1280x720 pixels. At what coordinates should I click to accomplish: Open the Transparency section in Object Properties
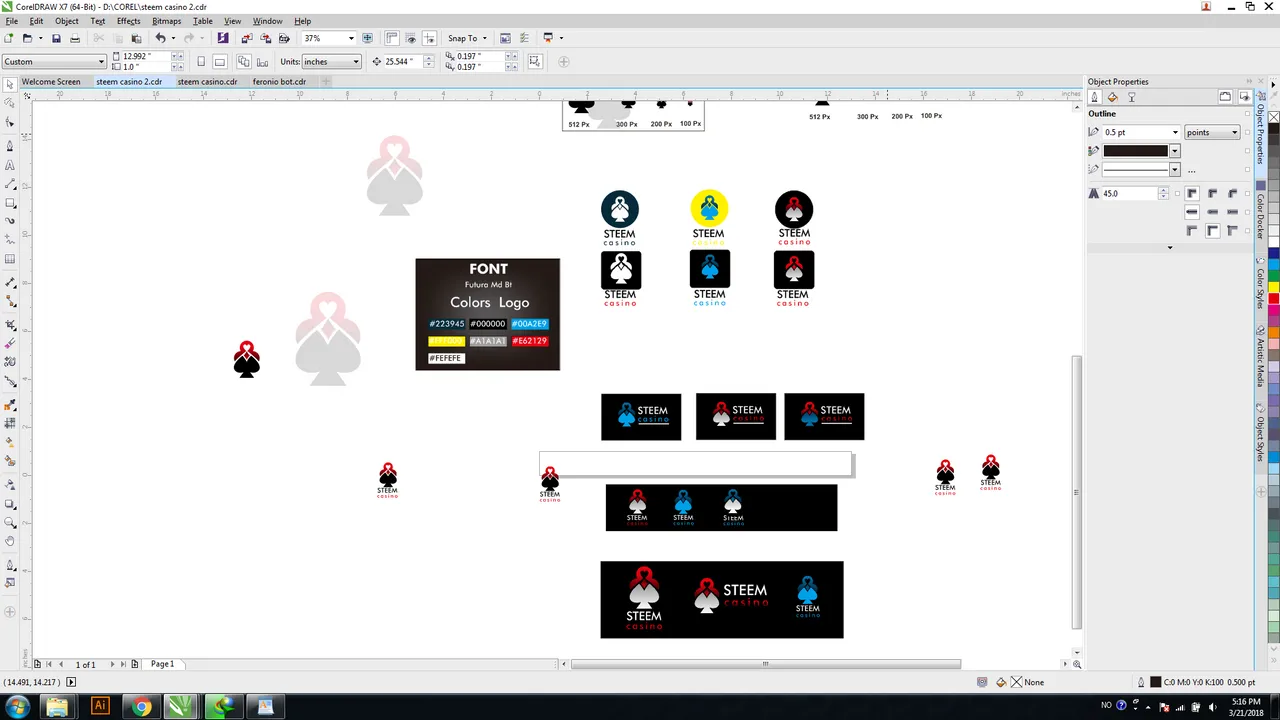[x=1131, y=97]
